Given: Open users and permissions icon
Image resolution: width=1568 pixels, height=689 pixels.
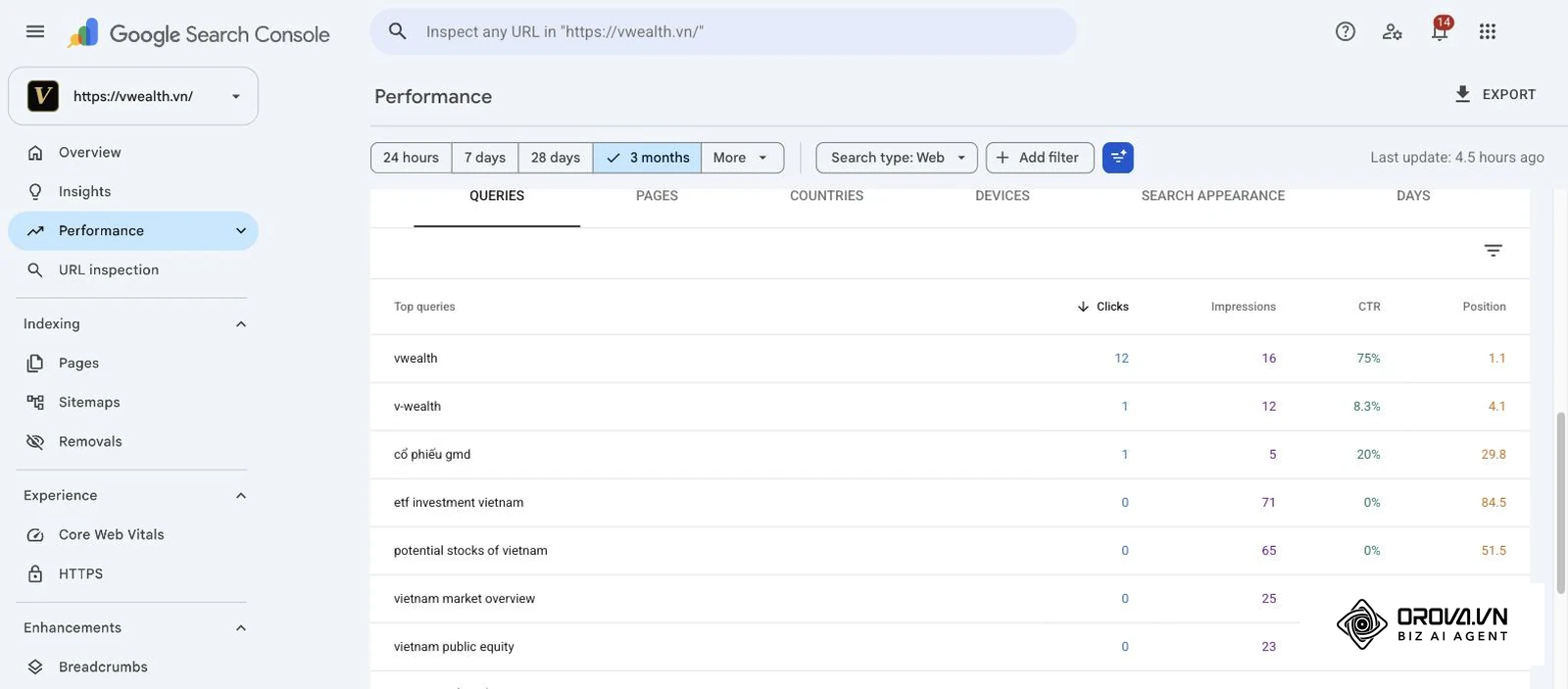Looking at the screenshot, I should 1393,31.
